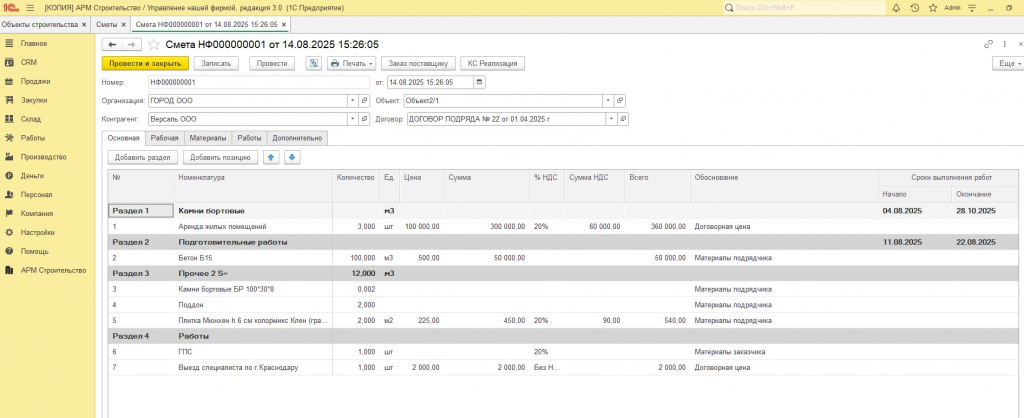Viewport: 1024px width, 418px height.
Task: Expand the Договор dropdown list
Action: 609,119
